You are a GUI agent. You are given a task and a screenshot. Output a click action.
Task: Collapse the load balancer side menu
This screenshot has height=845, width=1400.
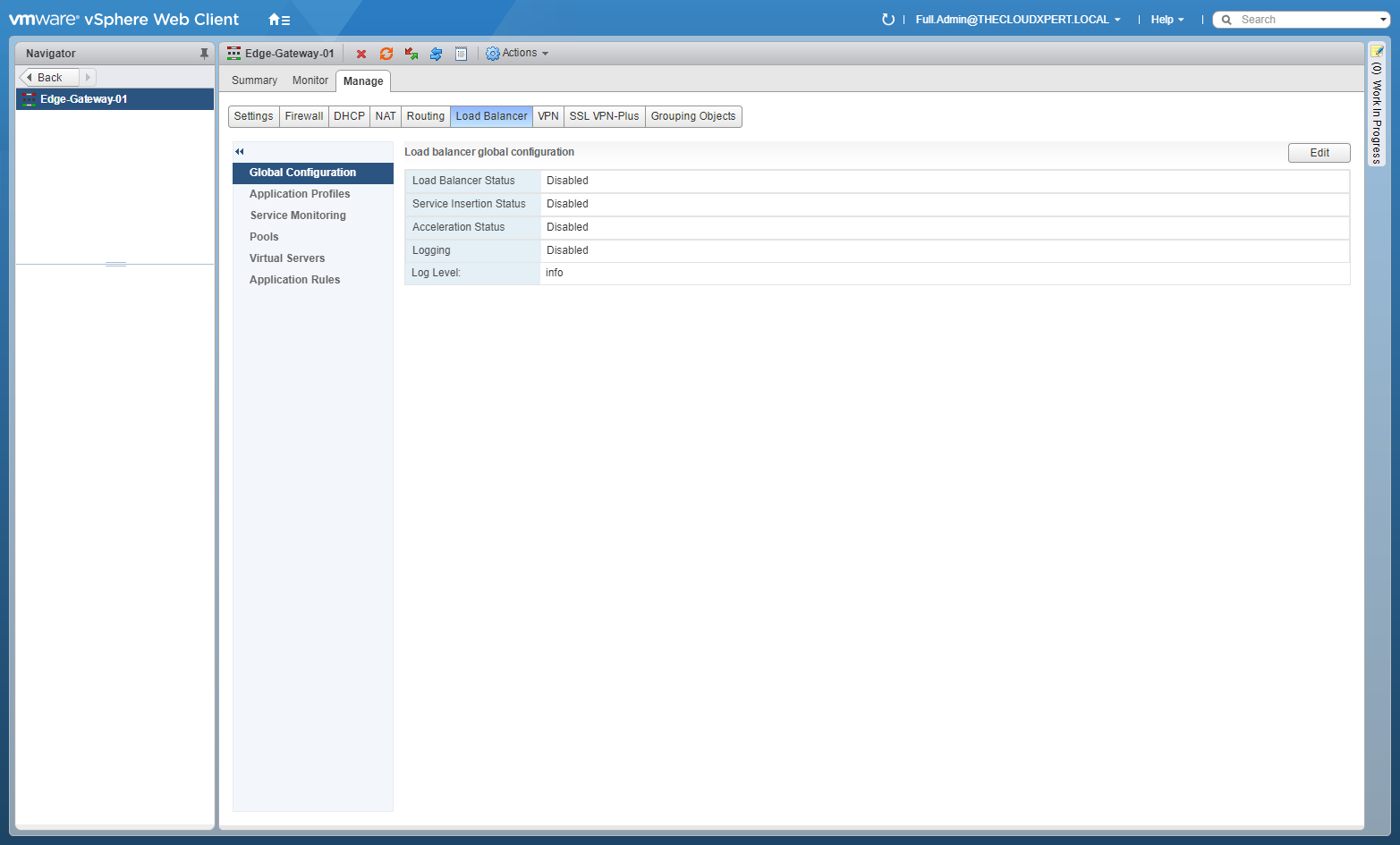[x=240, y=152]
